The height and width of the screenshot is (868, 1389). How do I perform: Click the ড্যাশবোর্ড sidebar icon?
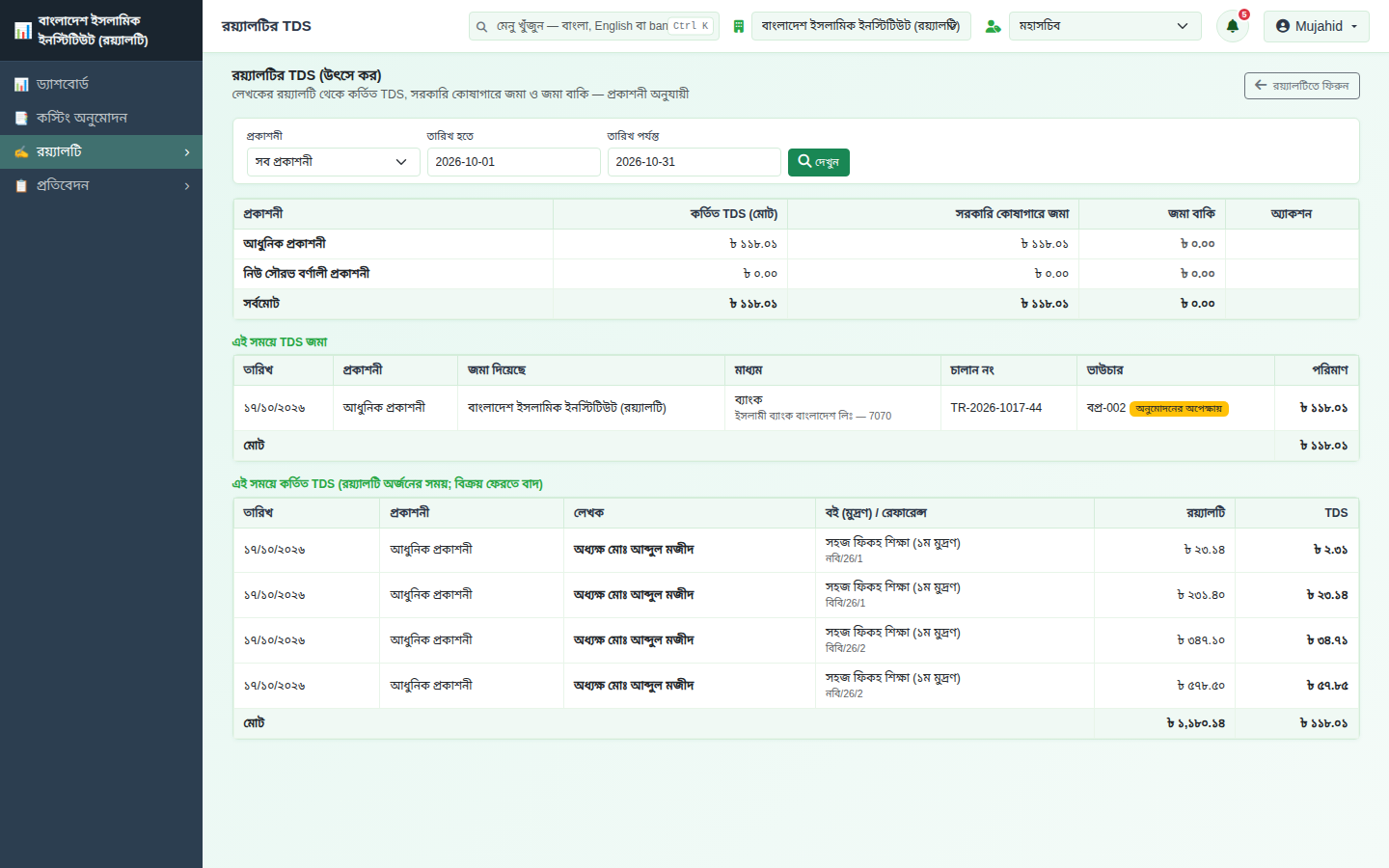click(21, 85)
